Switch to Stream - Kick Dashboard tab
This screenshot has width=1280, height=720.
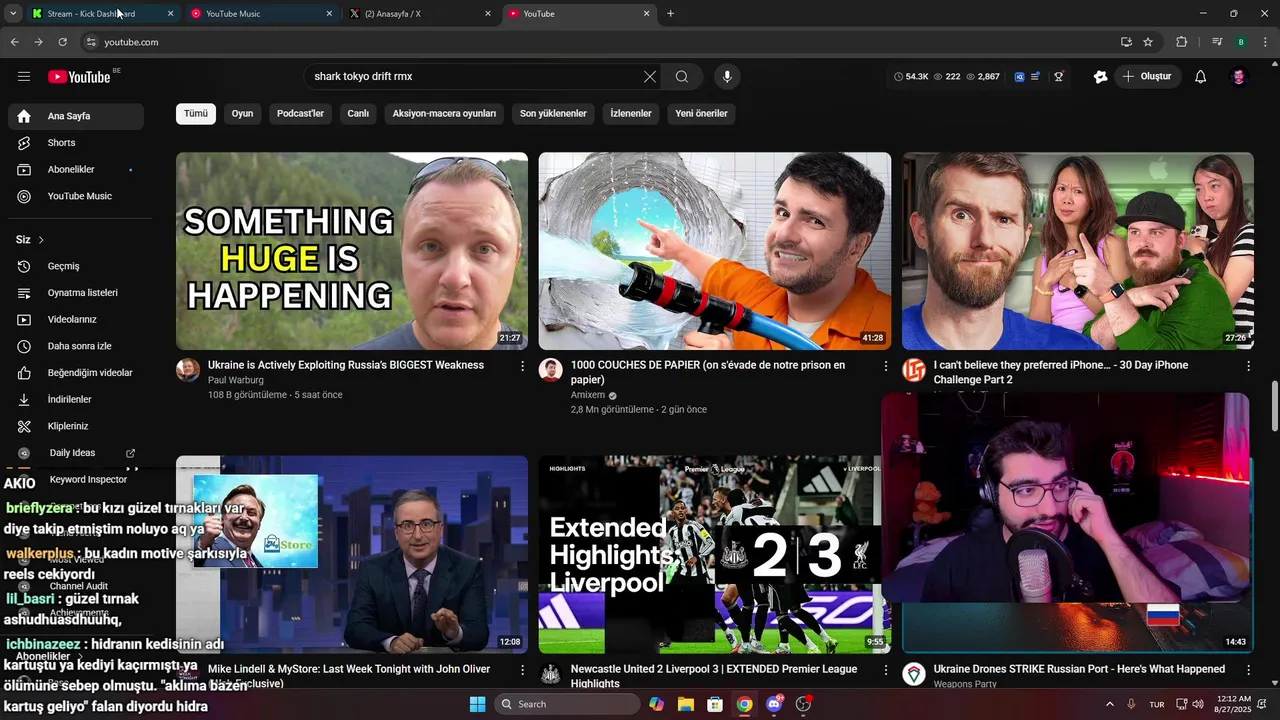tap(103, 14)
